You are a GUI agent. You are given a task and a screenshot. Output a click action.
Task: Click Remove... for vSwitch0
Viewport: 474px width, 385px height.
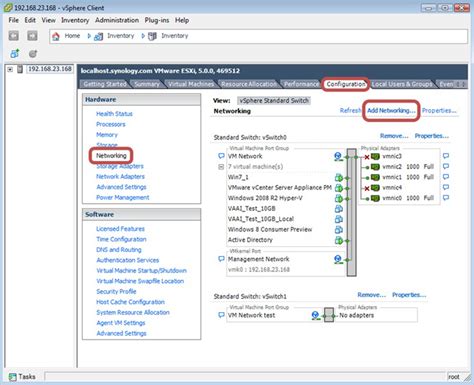pyautogui.click(x=394, y=136)
